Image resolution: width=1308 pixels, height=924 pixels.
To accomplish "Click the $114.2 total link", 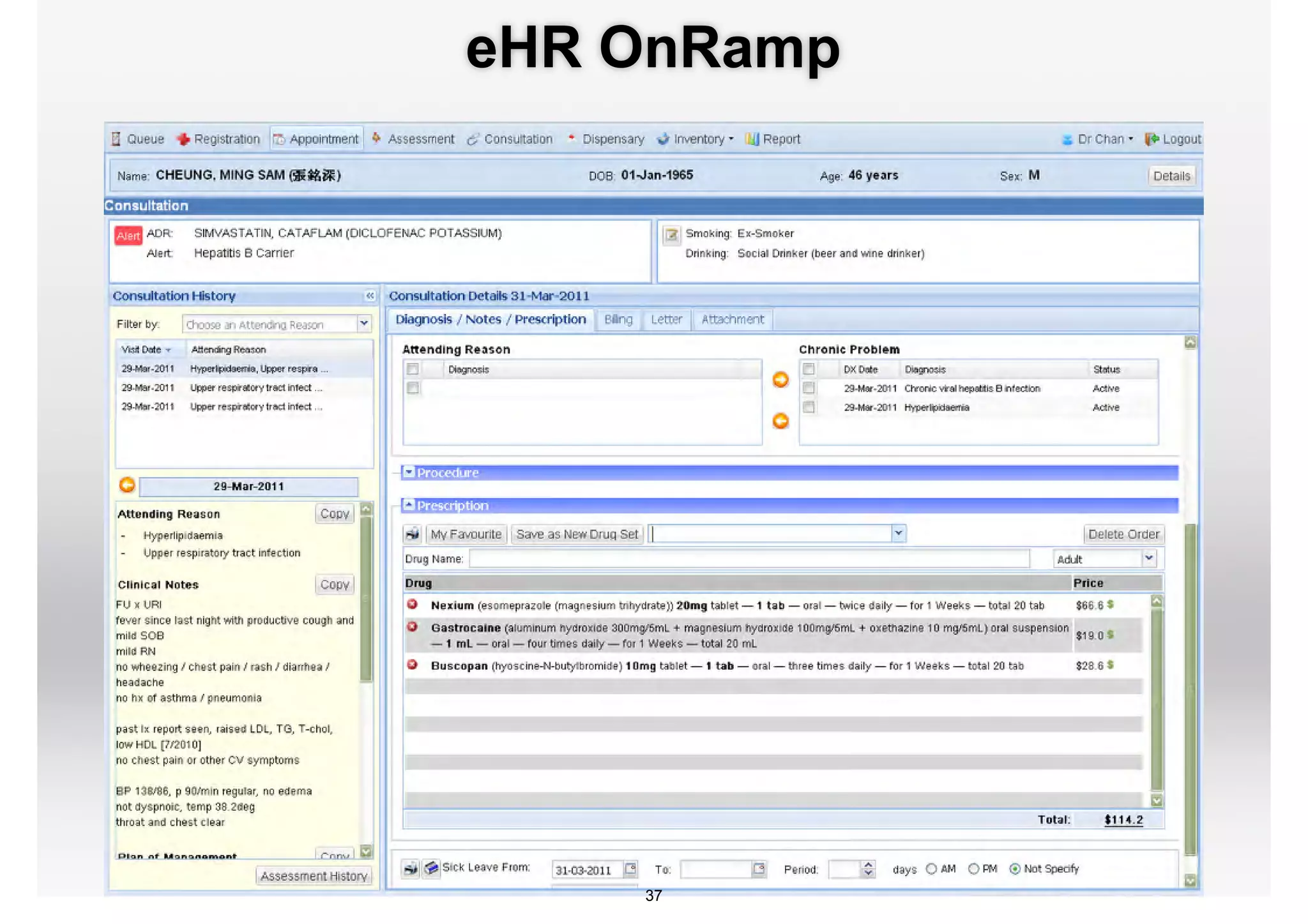I will [x=1123, y=819].
